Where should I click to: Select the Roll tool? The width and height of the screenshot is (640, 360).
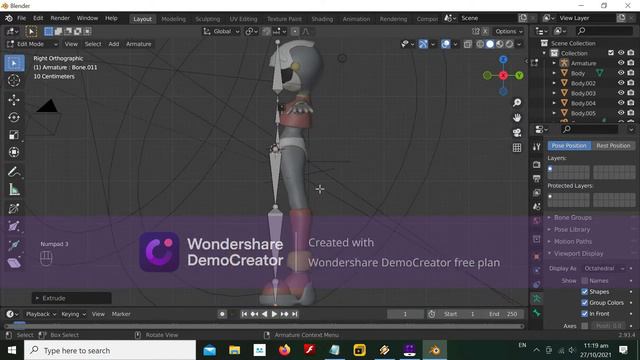tap(14, 209)
